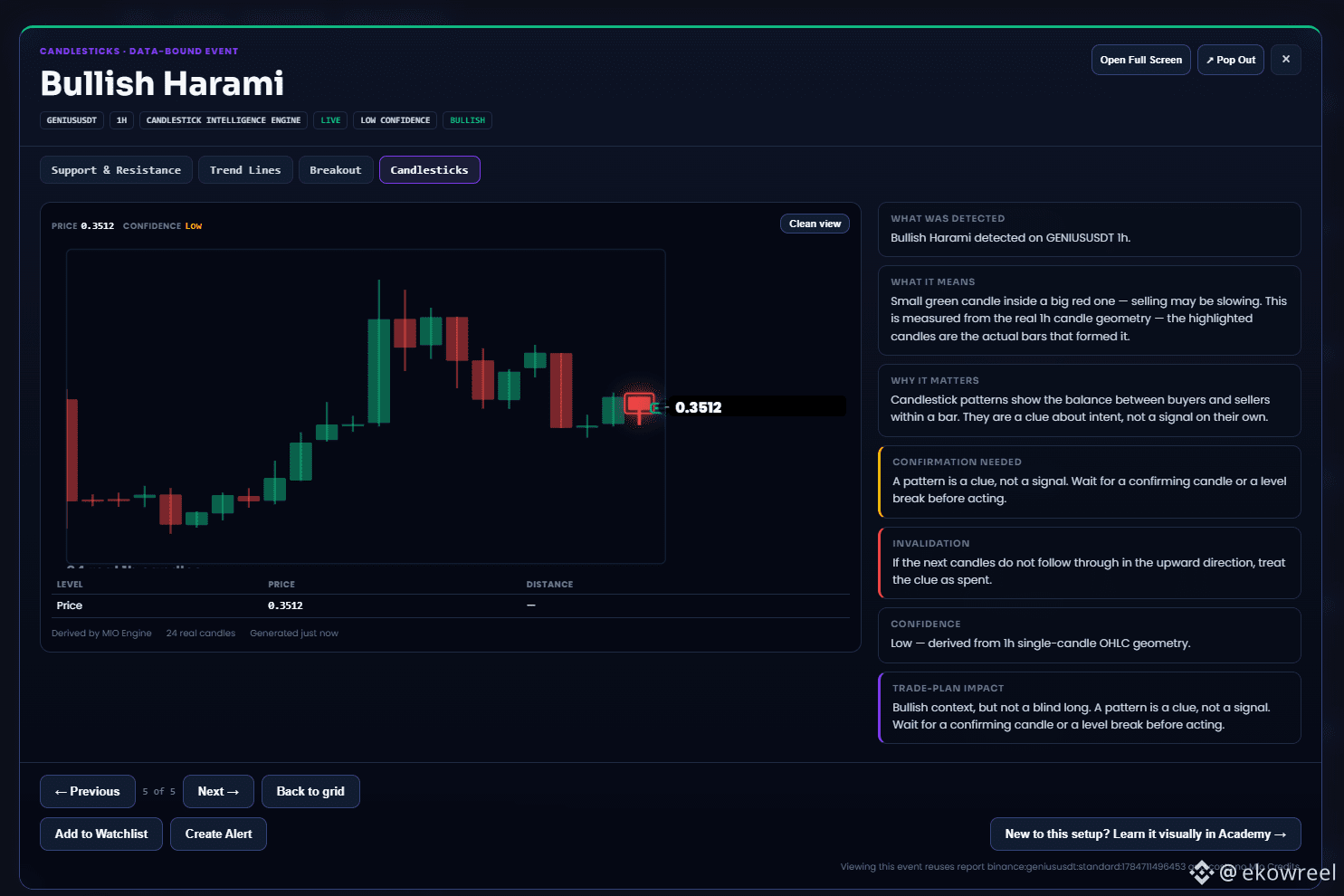Click the Confirmation Needed card
The height and width of the screenshot is (896, 1344).
pos(1089,481)
